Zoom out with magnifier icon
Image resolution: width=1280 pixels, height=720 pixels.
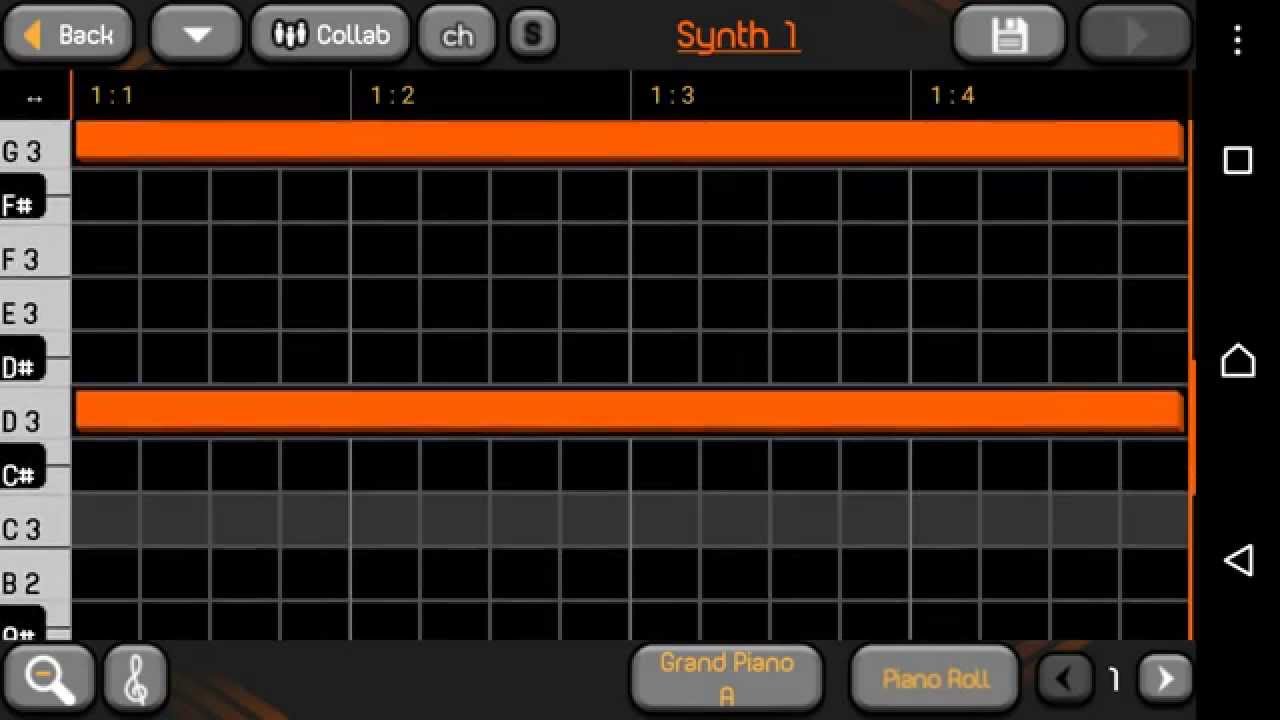[48, 679]
